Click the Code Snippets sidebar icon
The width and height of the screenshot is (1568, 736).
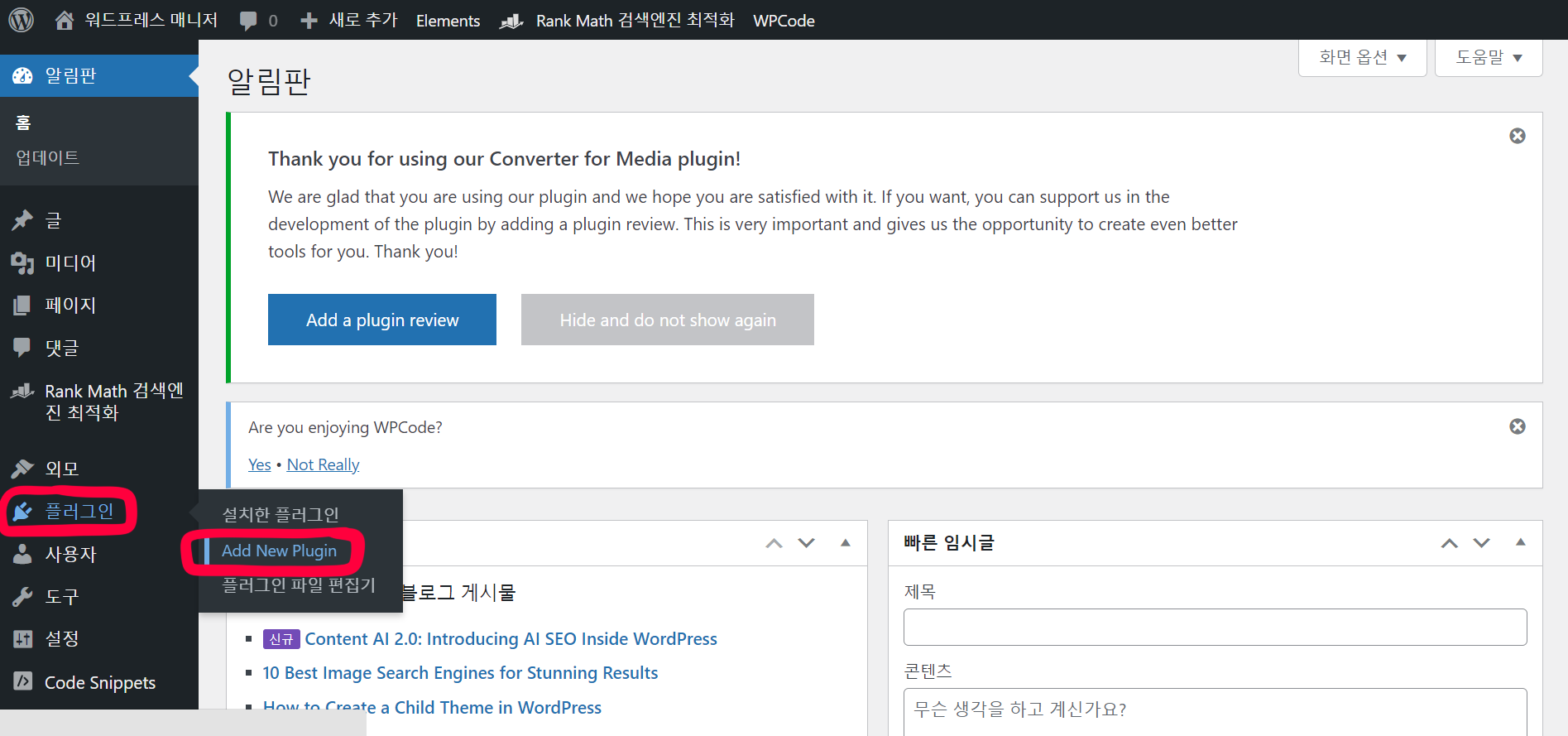pyautogui.click(x=22, y=681)
